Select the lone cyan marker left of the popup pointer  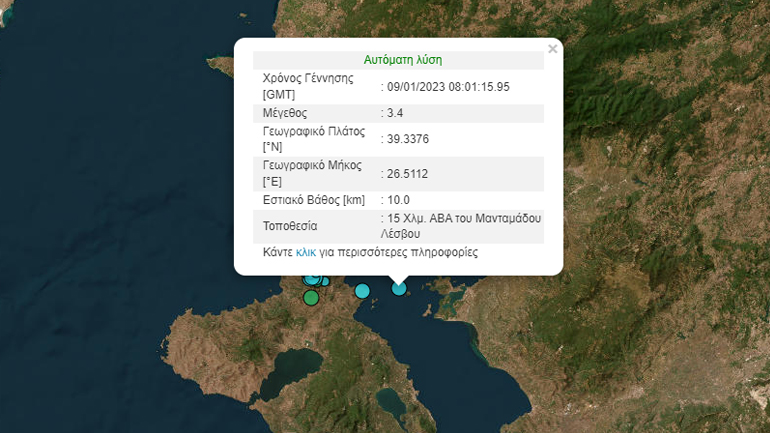pyautogui.click(x=362, y=291)
